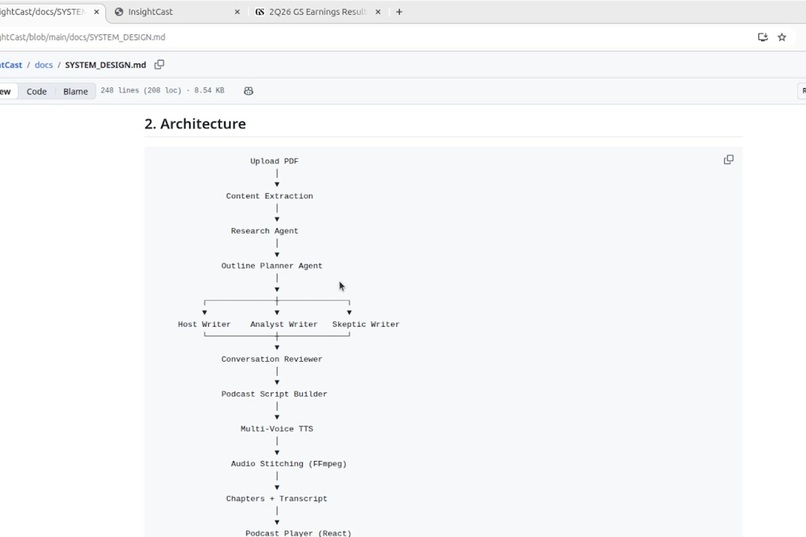Switch to the Blame view tab

(x=76, y=91)
